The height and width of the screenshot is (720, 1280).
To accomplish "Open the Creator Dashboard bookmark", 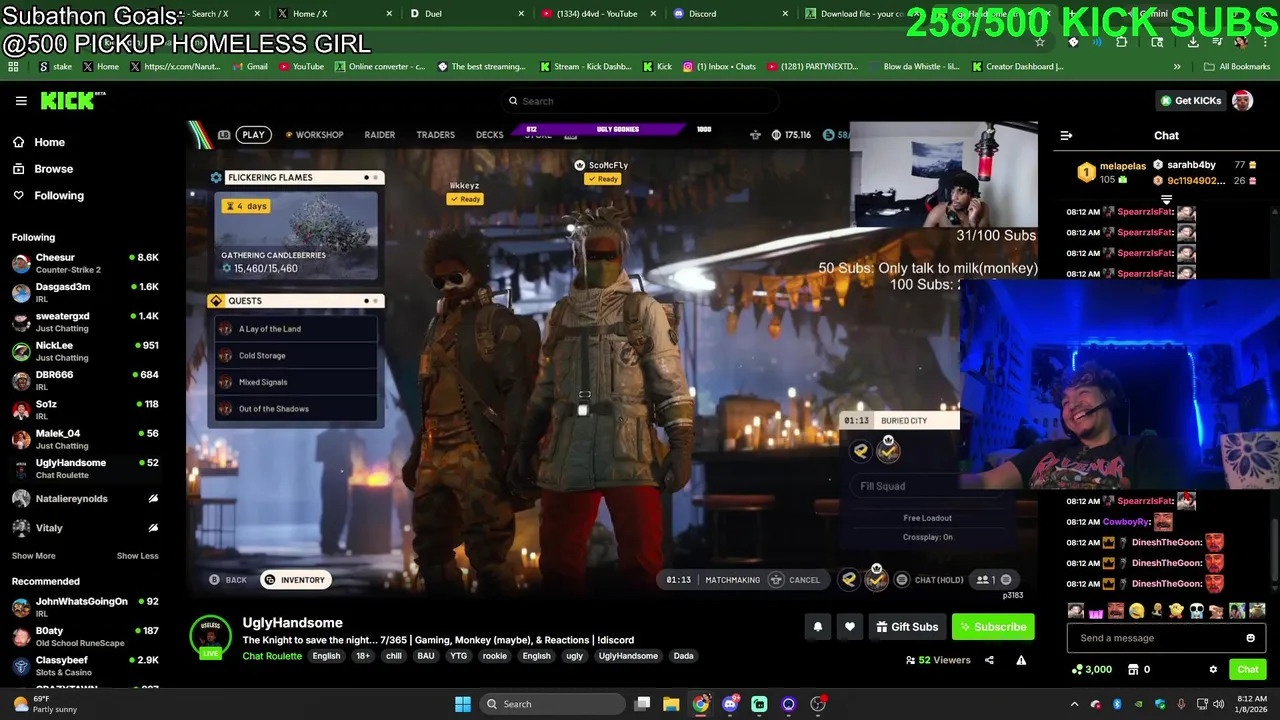I will click(1017, 67).
